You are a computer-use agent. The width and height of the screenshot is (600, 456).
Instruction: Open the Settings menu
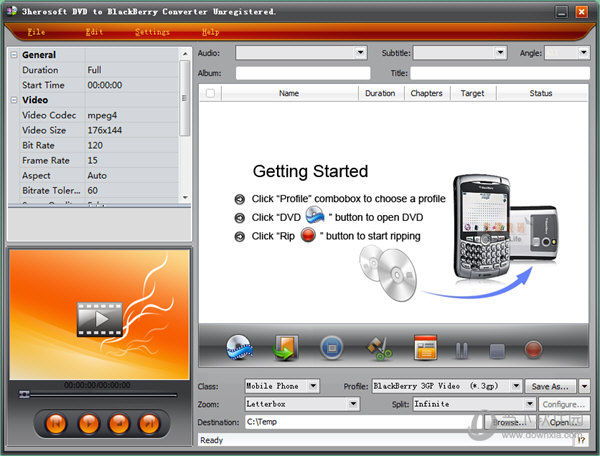coord(152,32)
